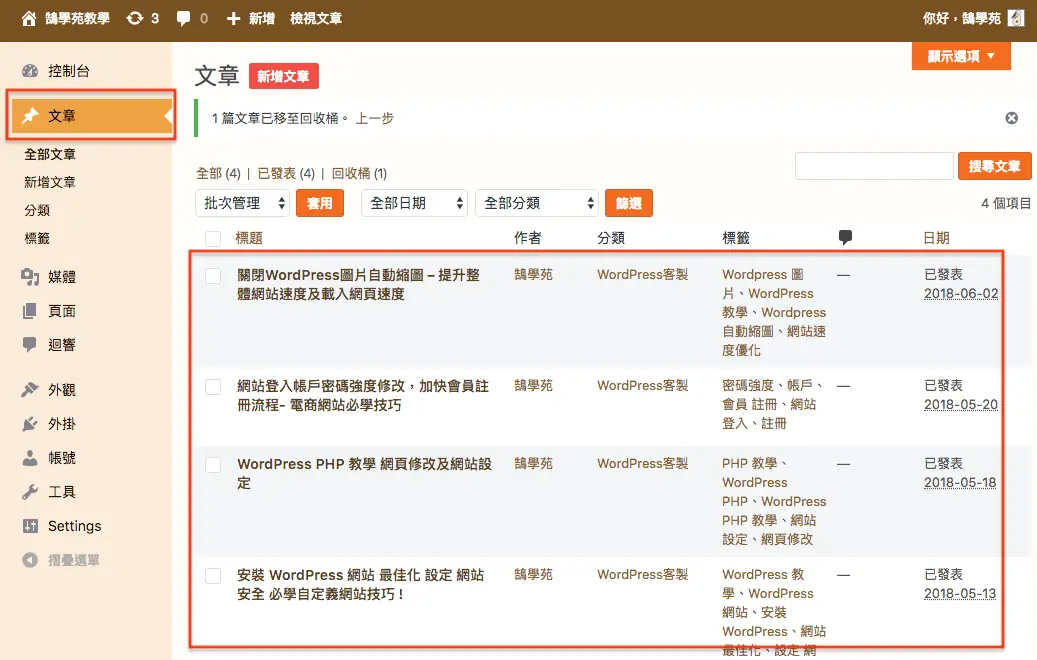Click the 4 個項目 item count text

tap(1005, 203)
